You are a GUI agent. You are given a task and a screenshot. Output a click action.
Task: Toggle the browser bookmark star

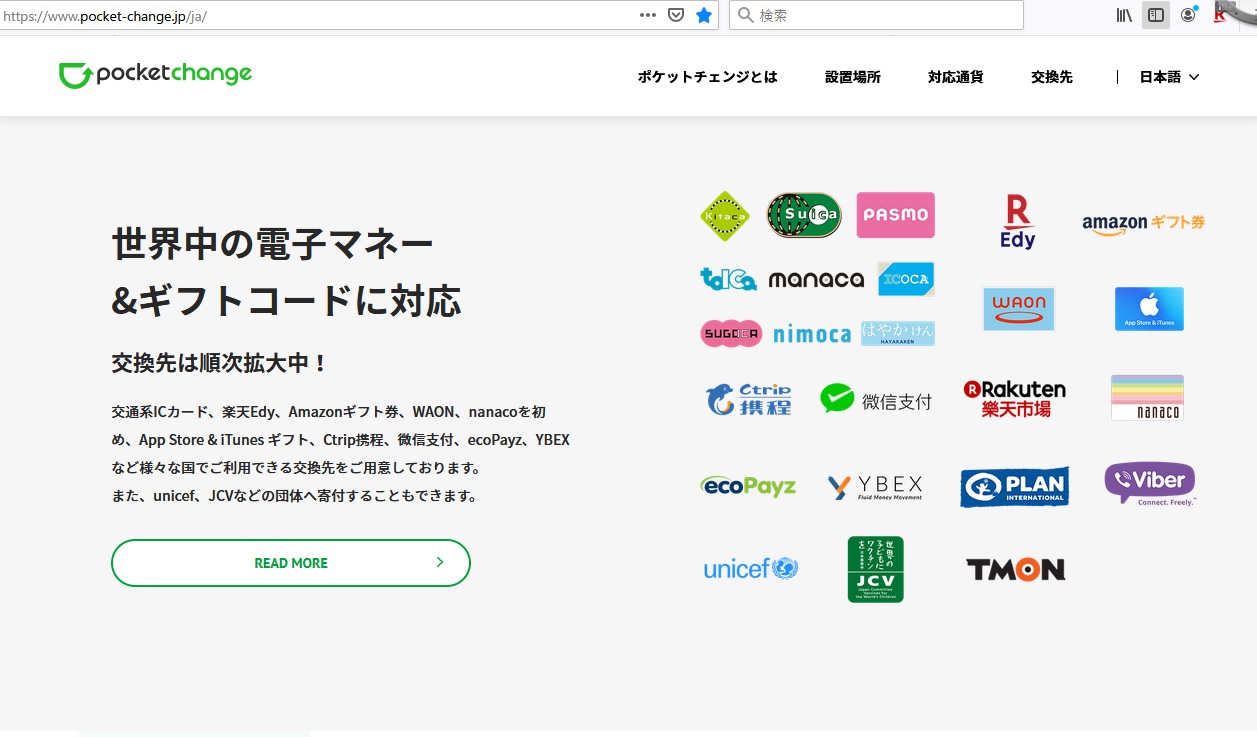point(704,15)
